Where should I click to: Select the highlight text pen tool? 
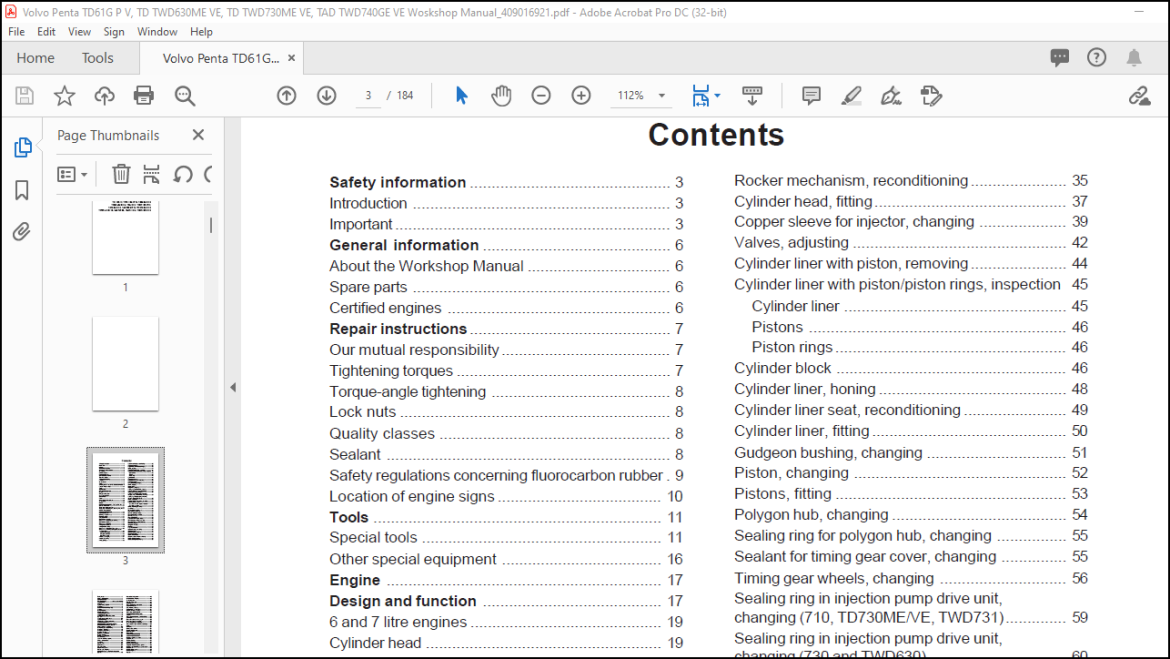tap(851, 96)
